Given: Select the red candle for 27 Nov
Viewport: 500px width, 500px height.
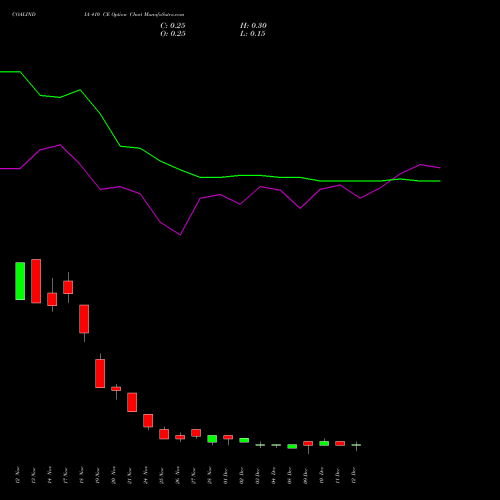Looking at the screenshot, I should (196, 433).
